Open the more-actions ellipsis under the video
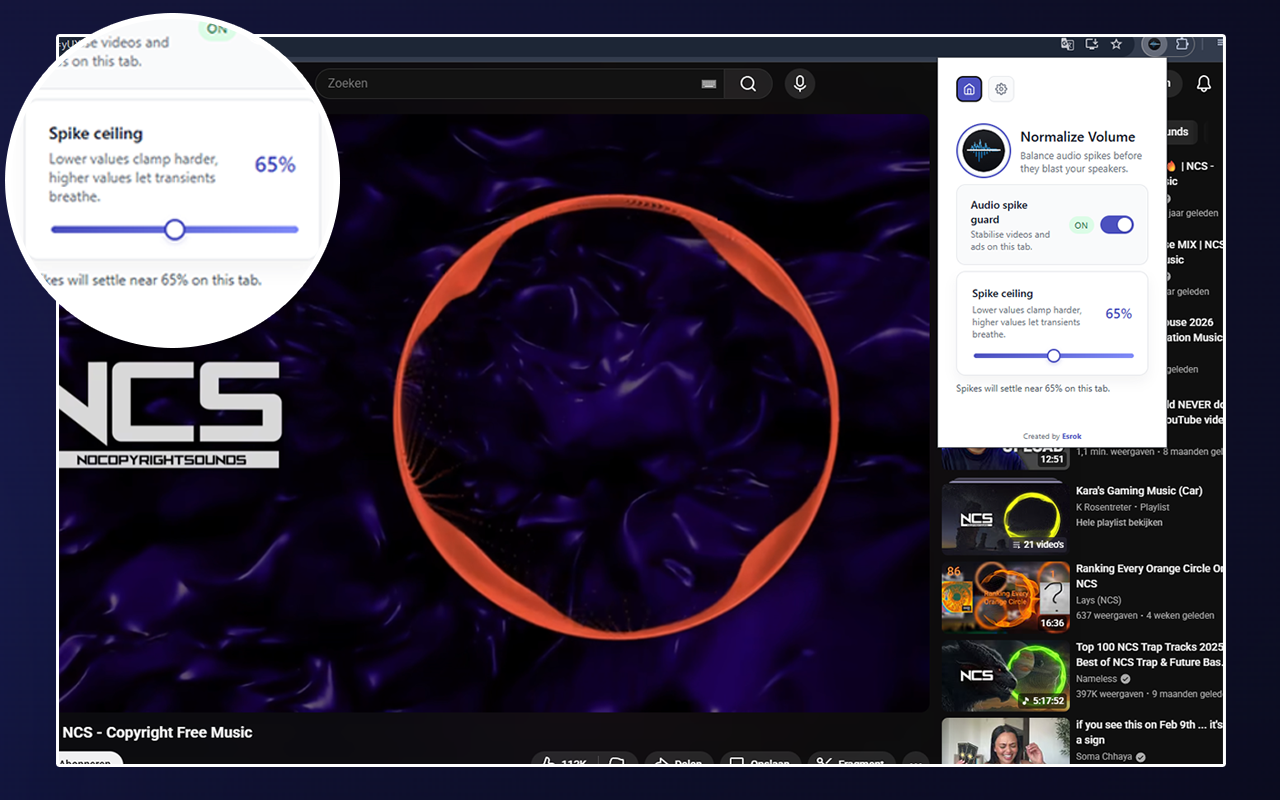Screen dimensions: 1280x800 tap(915, 762)
